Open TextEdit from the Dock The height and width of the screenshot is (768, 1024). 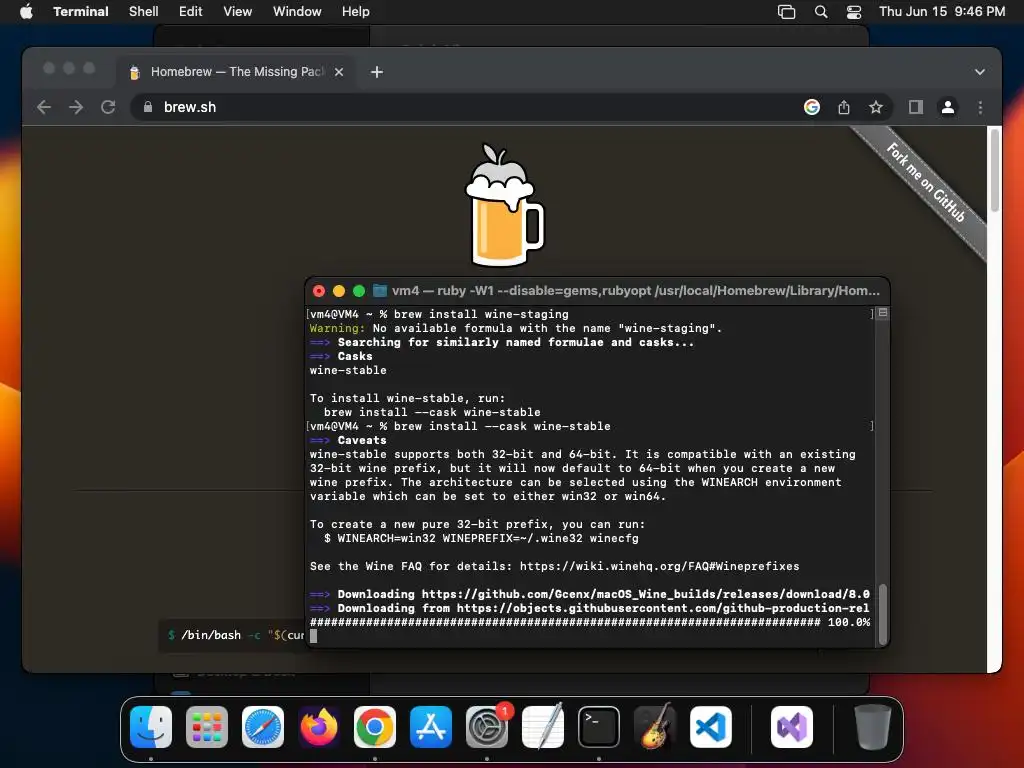543,727
